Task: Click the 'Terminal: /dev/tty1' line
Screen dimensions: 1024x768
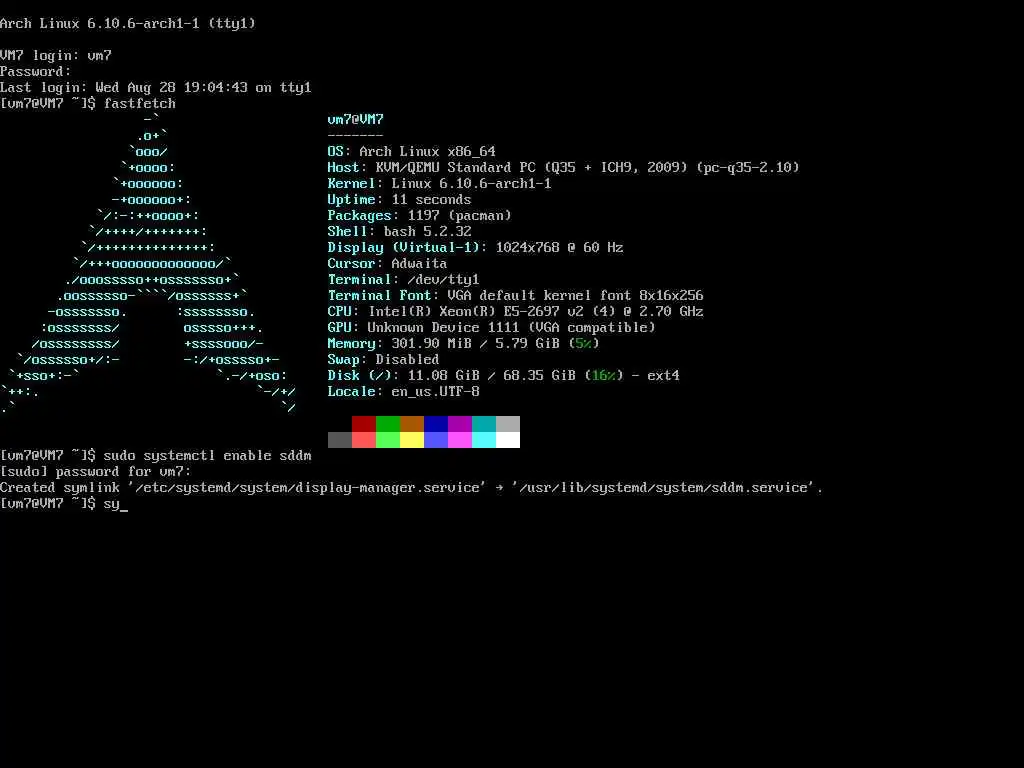Action: point(403,280)
